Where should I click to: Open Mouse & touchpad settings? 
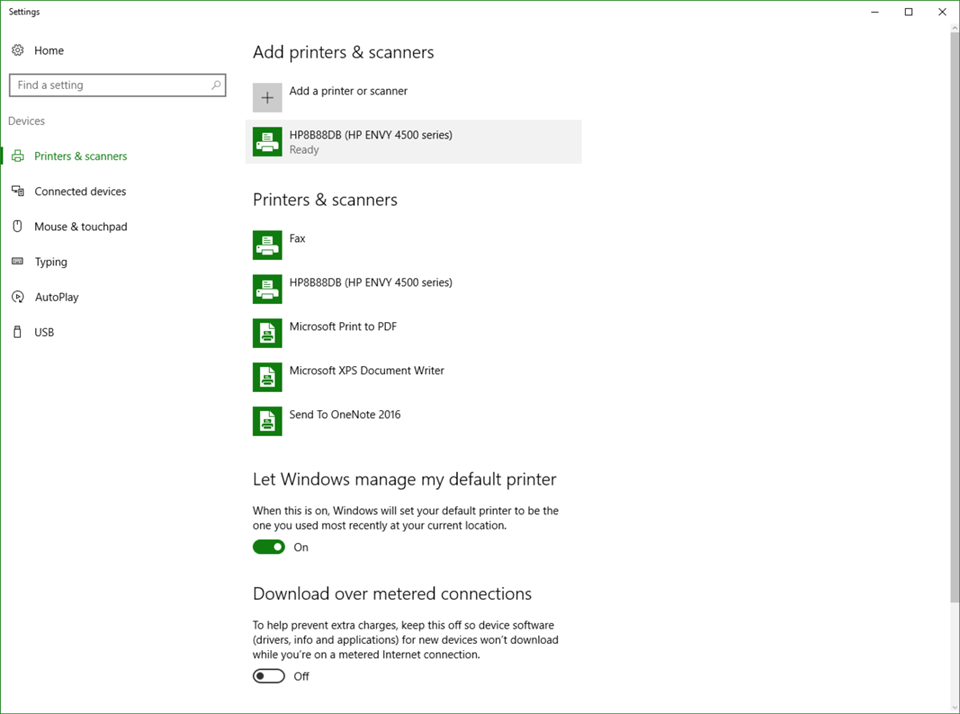tap(80, 227)
